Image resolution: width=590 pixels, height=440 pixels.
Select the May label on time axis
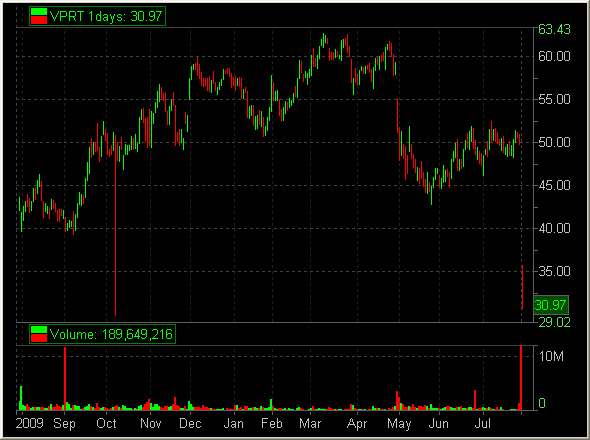[399, 423]
